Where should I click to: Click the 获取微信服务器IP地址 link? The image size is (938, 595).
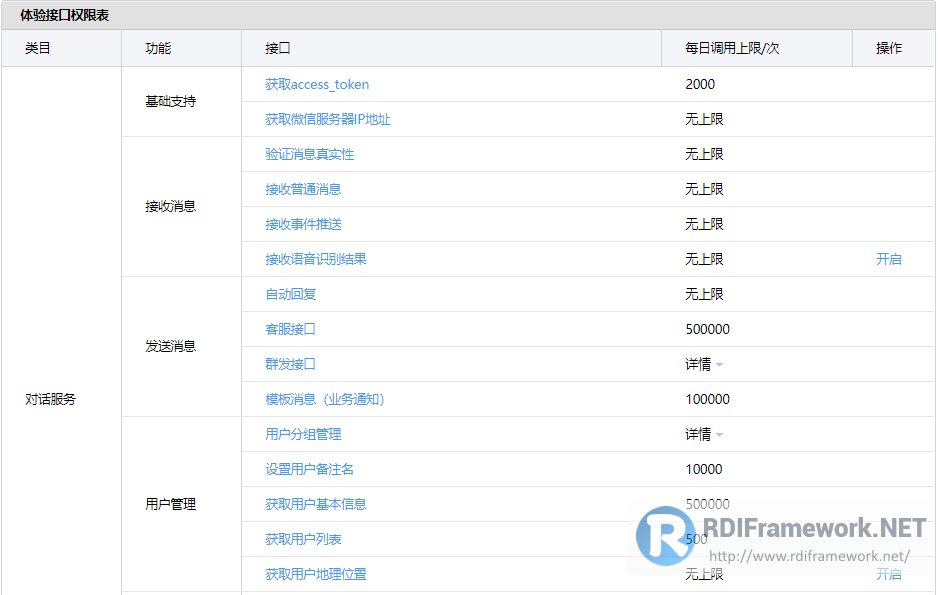click(x=327, y=120)
